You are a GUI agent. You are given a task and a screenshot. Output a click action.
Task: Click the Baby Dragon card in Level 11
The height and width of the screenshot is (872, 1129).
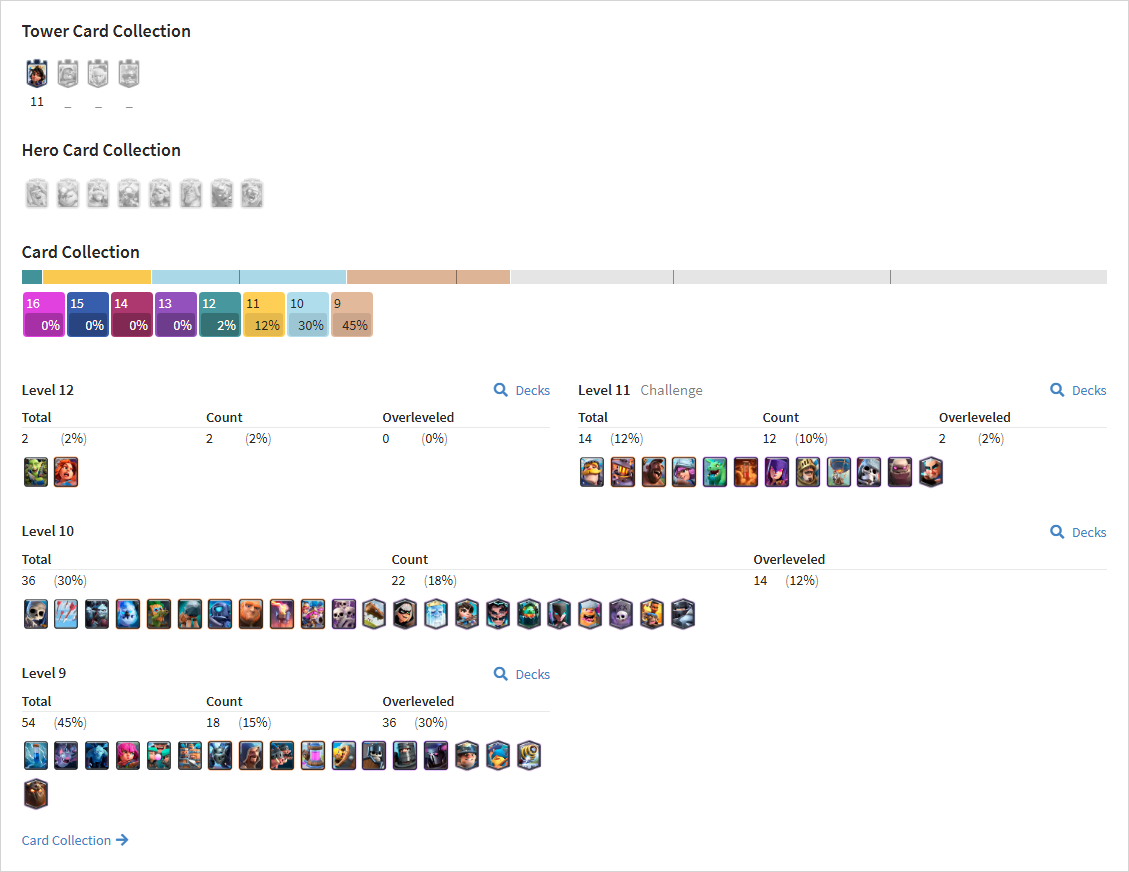coord(715,472)
